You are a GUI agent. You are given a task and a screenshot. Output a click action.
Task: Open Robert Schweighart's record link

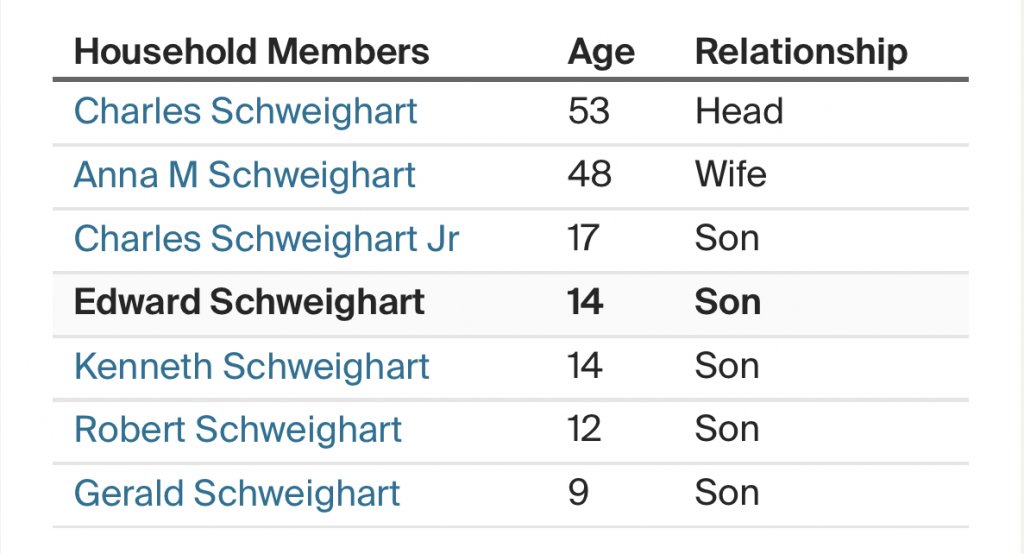point(238,430)
